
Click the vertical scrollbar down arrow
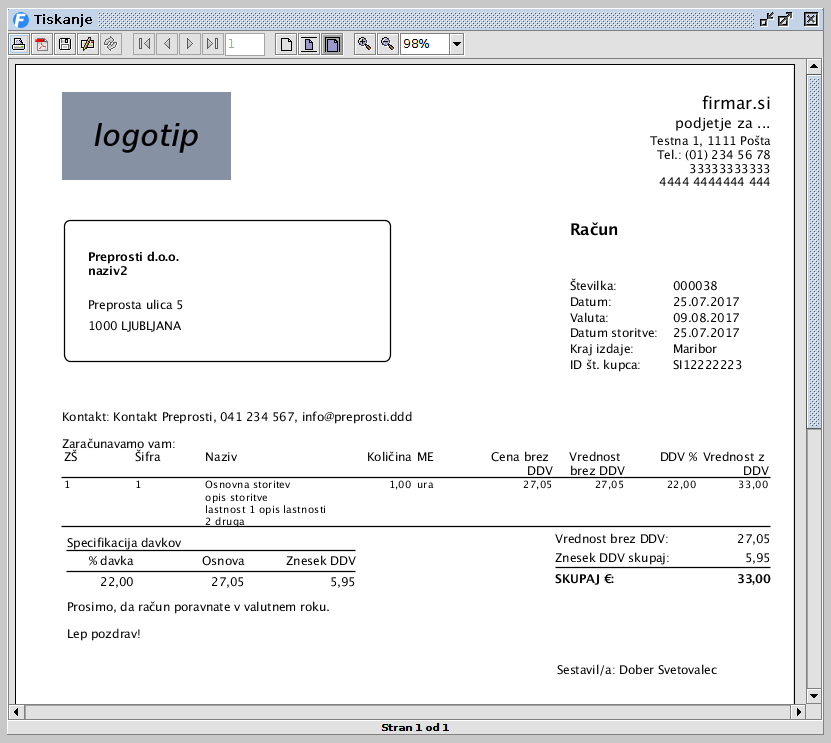point(814,695)
